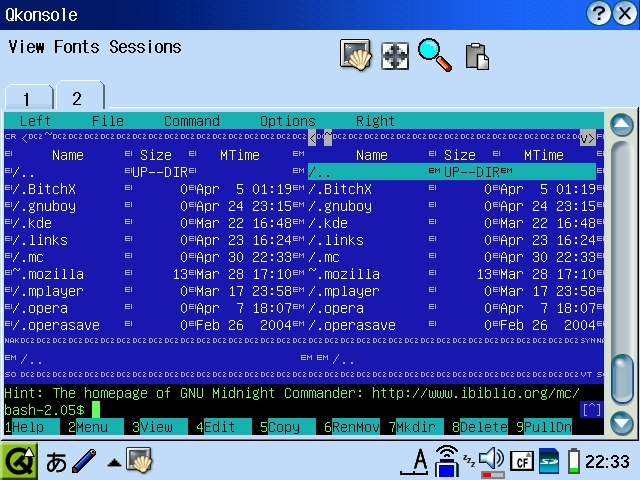Viewport: 640px width, 480px height.
Task: Open the Fonts menu
Action: pyautogui.click(x=77, y=47)
